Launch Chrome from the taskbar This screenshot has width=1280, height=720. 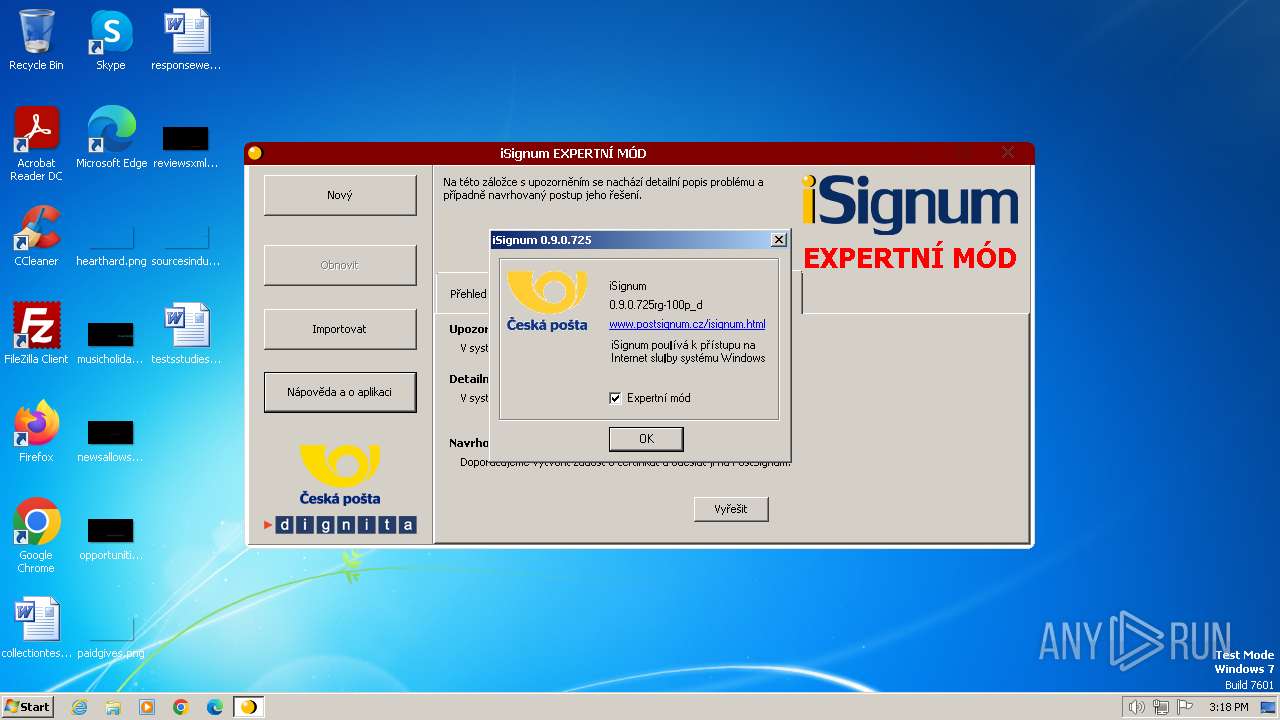(181, 707)
